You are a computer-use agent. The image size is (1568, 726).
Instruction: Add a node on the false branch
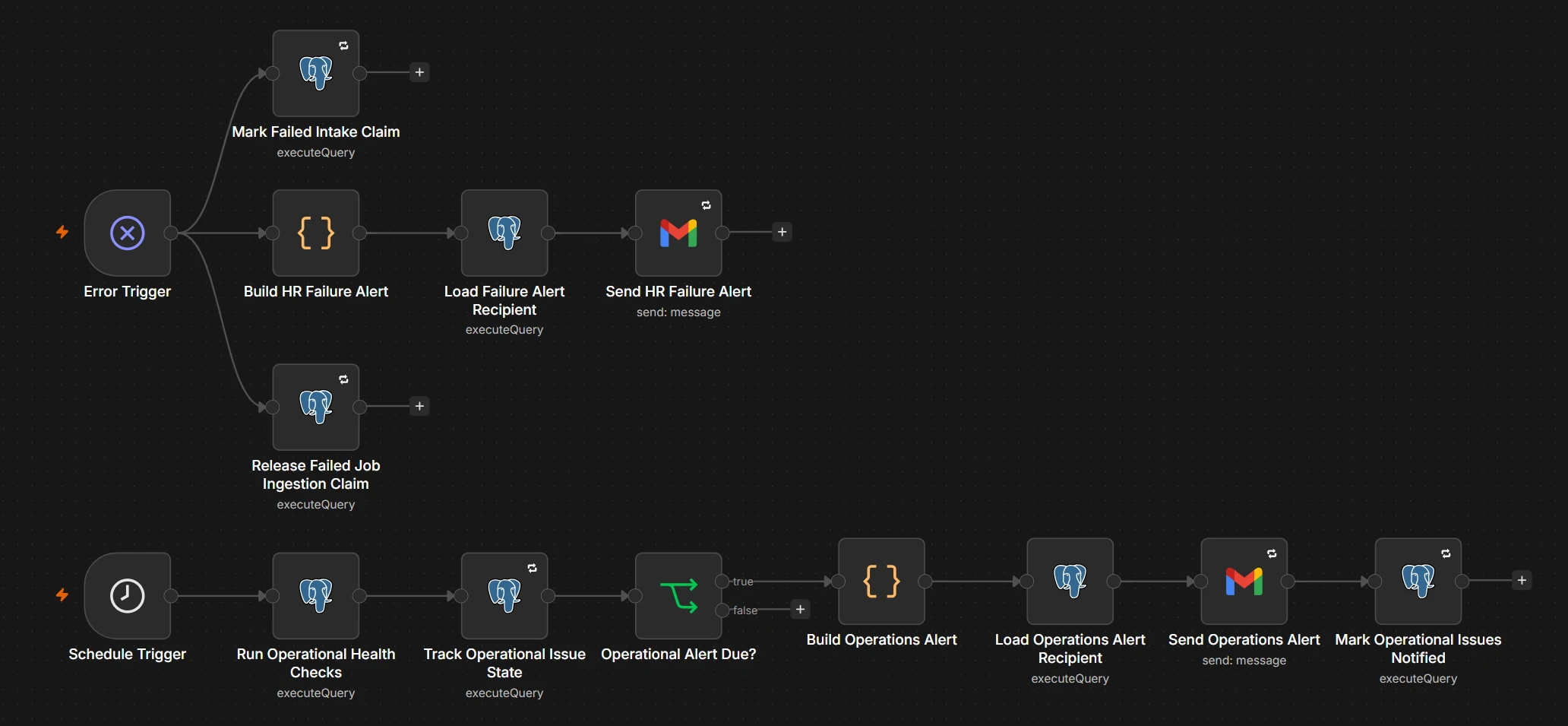[800, 610]
